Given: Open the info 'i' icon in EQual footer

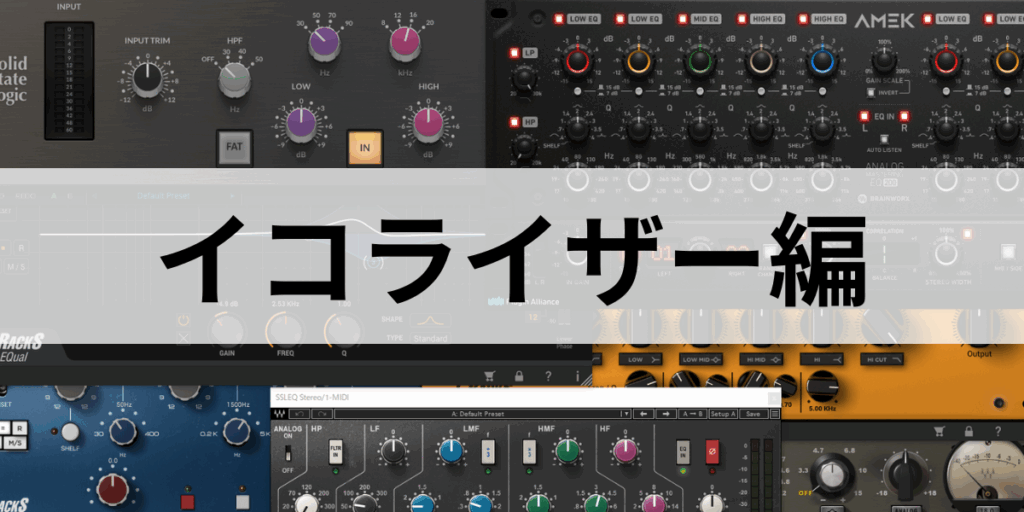Looking at the screenshot, I should point(577,375).
